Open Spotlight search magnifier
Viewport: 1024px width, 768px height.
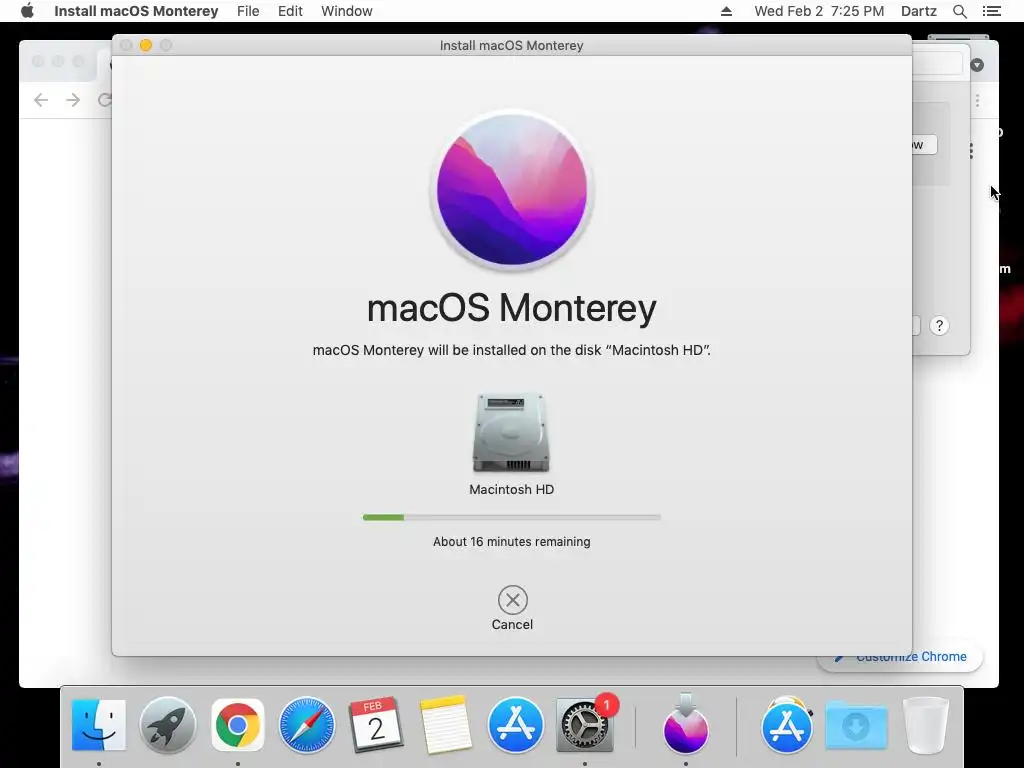960,11
